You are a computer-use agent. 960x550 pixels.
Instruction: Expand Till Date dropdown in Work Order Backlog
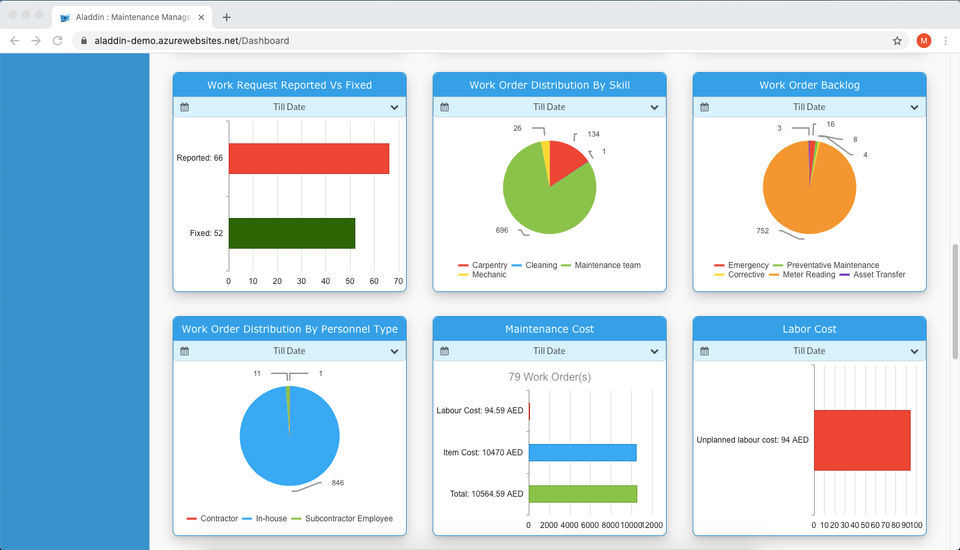click(914, 107)
